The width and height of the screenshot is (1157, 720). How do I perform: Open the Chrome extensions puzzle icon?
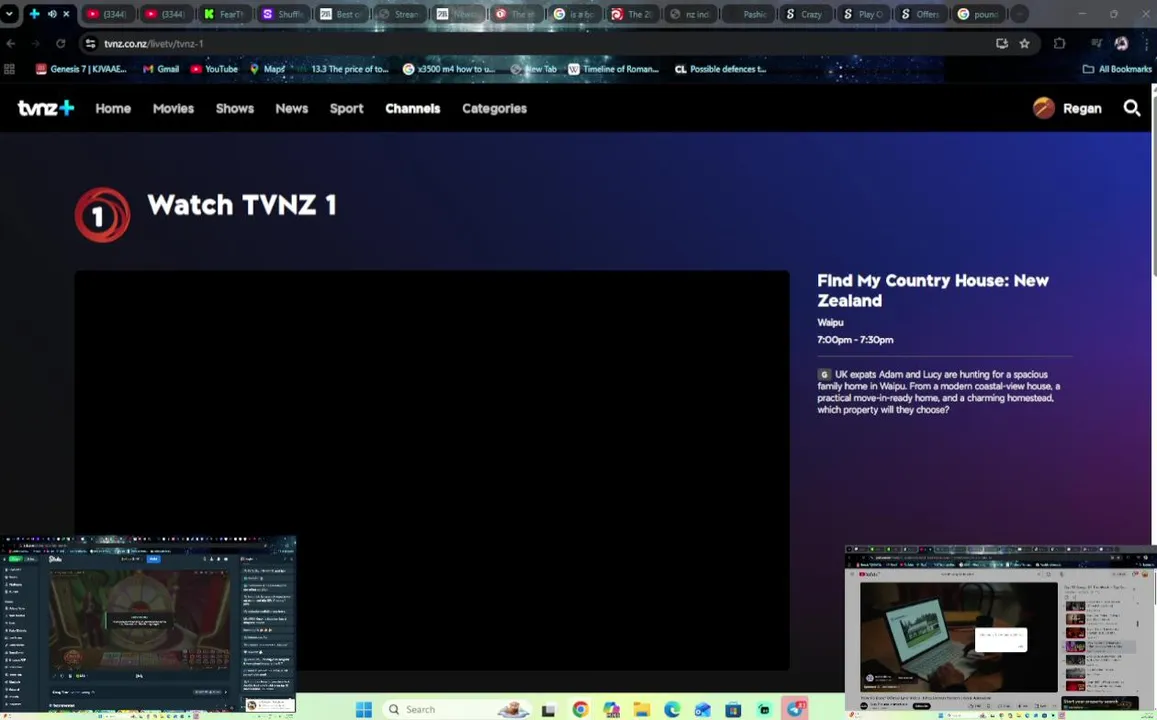tap(1060, 44)
